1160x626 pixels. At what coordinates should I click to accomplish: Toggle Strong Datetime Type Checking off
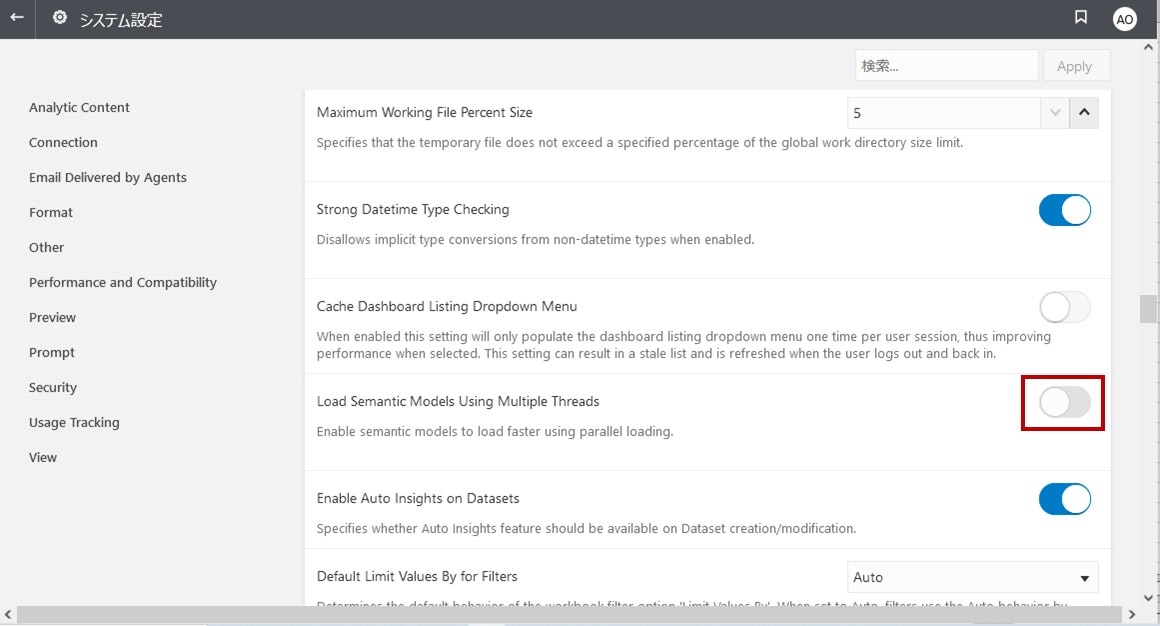1064,211
